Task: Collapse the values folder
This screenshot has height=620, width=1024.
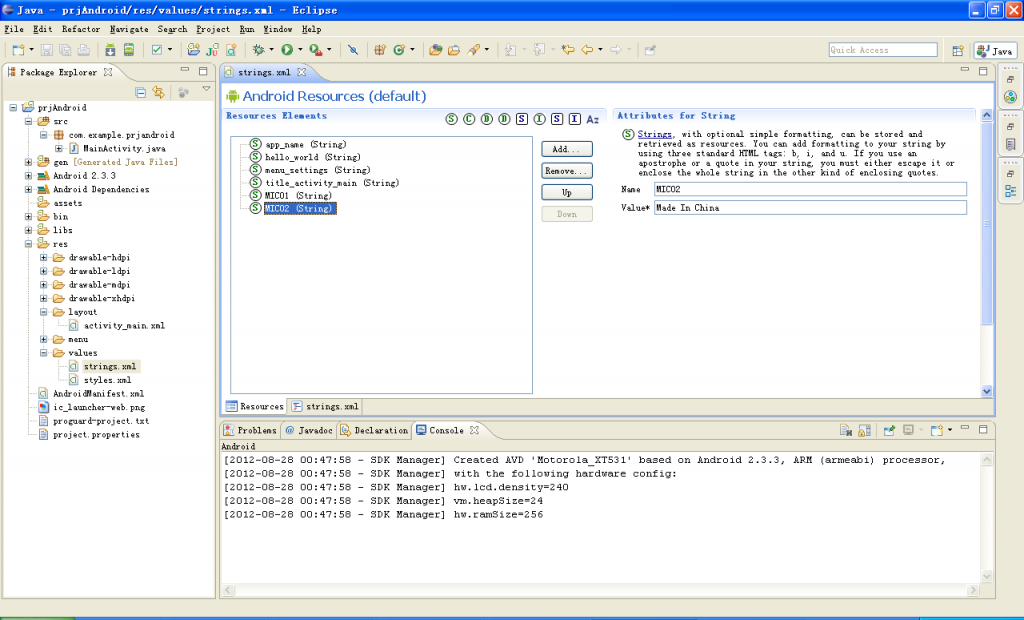Action: pos(44,353)
